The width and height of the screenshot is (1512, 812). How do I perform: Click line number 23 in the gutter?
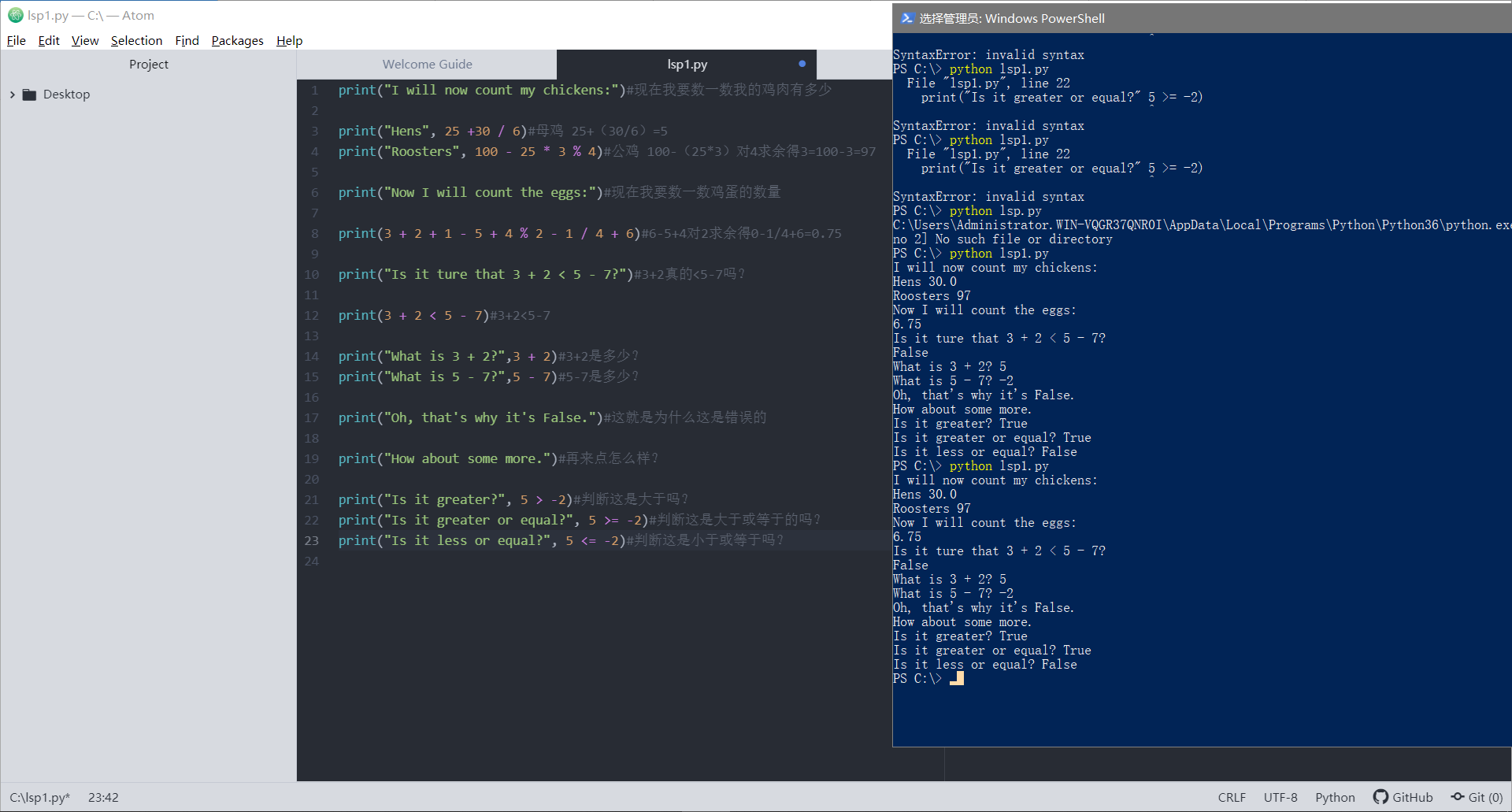click(312, 541)
